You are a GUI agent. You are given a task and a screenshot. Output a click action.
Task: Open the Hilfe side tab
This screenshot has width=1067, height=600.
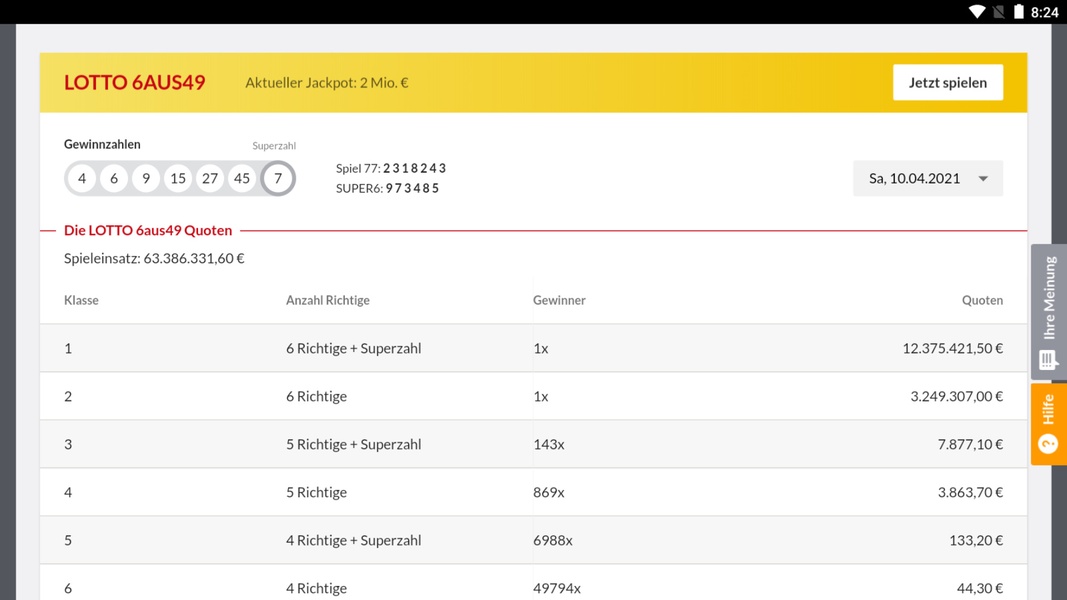1049,424
